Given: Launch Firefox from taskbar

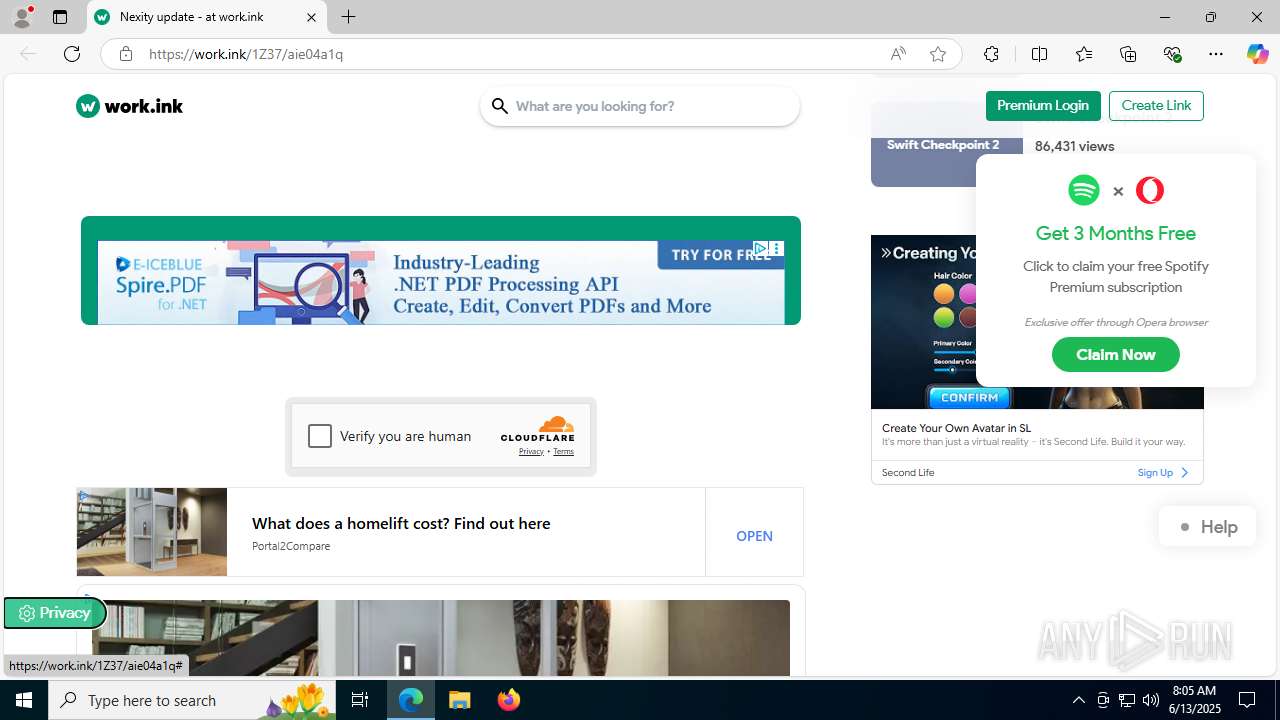Looking at the screenshot, I should 509,700.
